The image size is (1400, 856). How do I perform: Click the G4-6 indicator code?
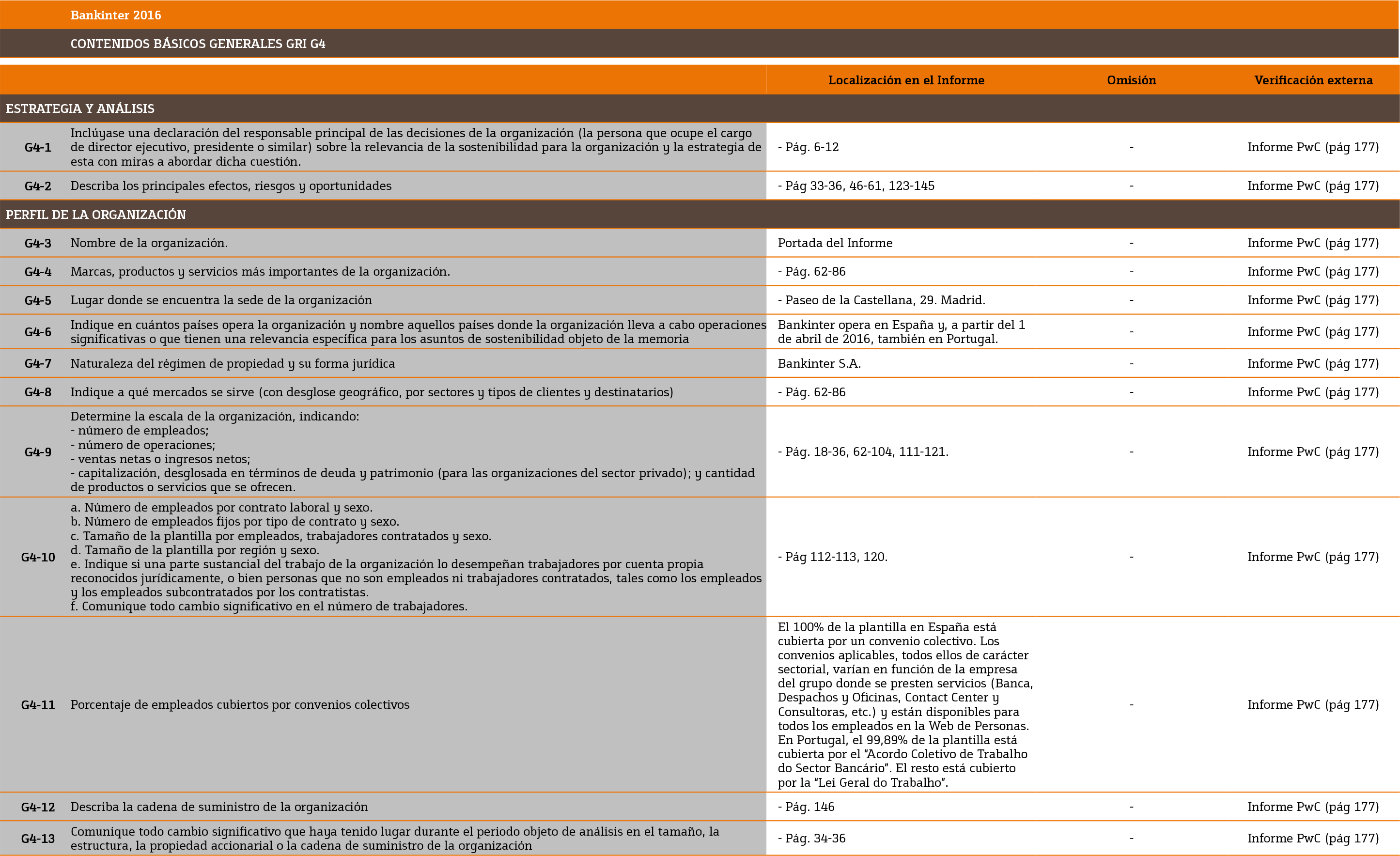click(38, 332)
